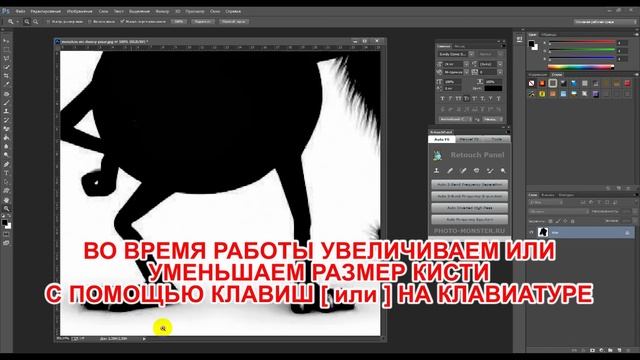The width and height of the screenshot is (640, 360).
Task: Click the healing brush icon in Retouch Panel
Action: (x=450, y=171)
